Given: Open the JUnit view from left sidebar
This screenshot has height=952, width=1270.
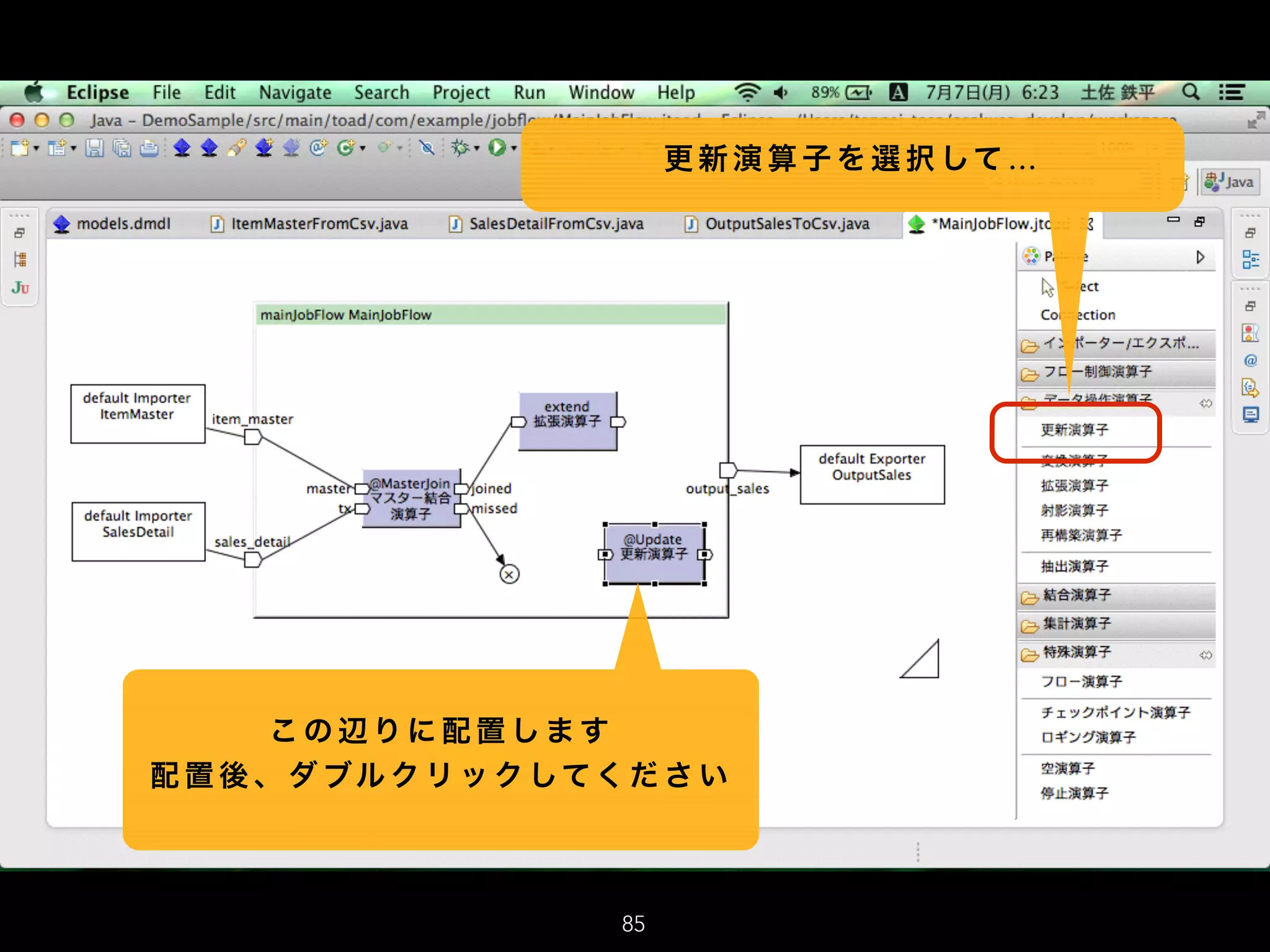Looking at the screenshot, I should [20, 288].
